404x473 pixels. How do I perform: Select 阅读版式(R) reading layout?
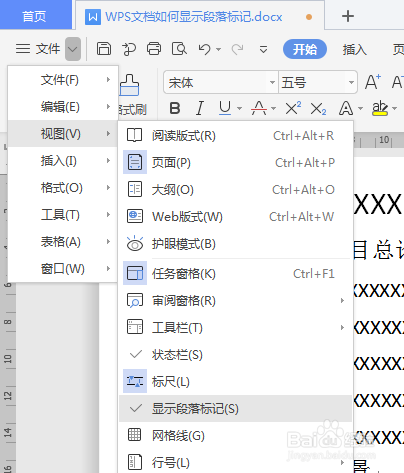click(235, 136)
